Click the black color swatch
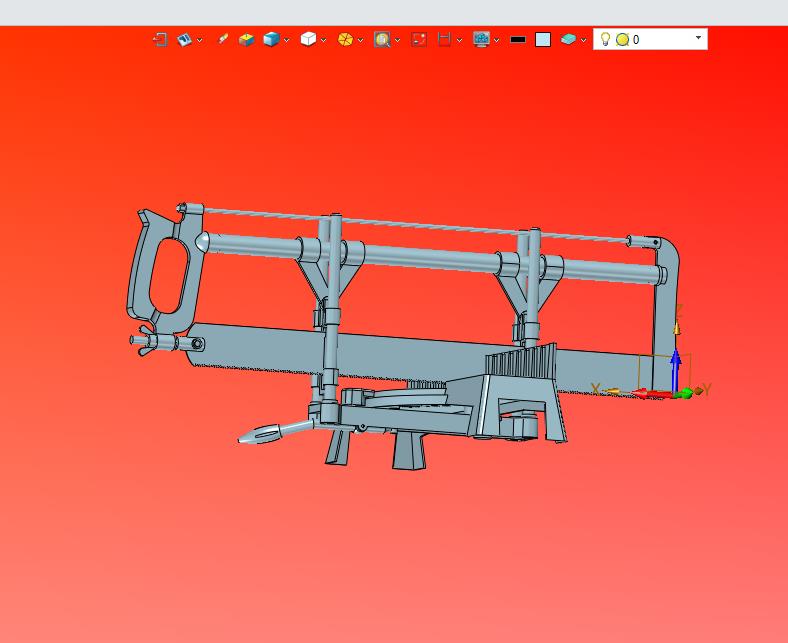Viewport: 788px width, 643px height. coord(518,40)
